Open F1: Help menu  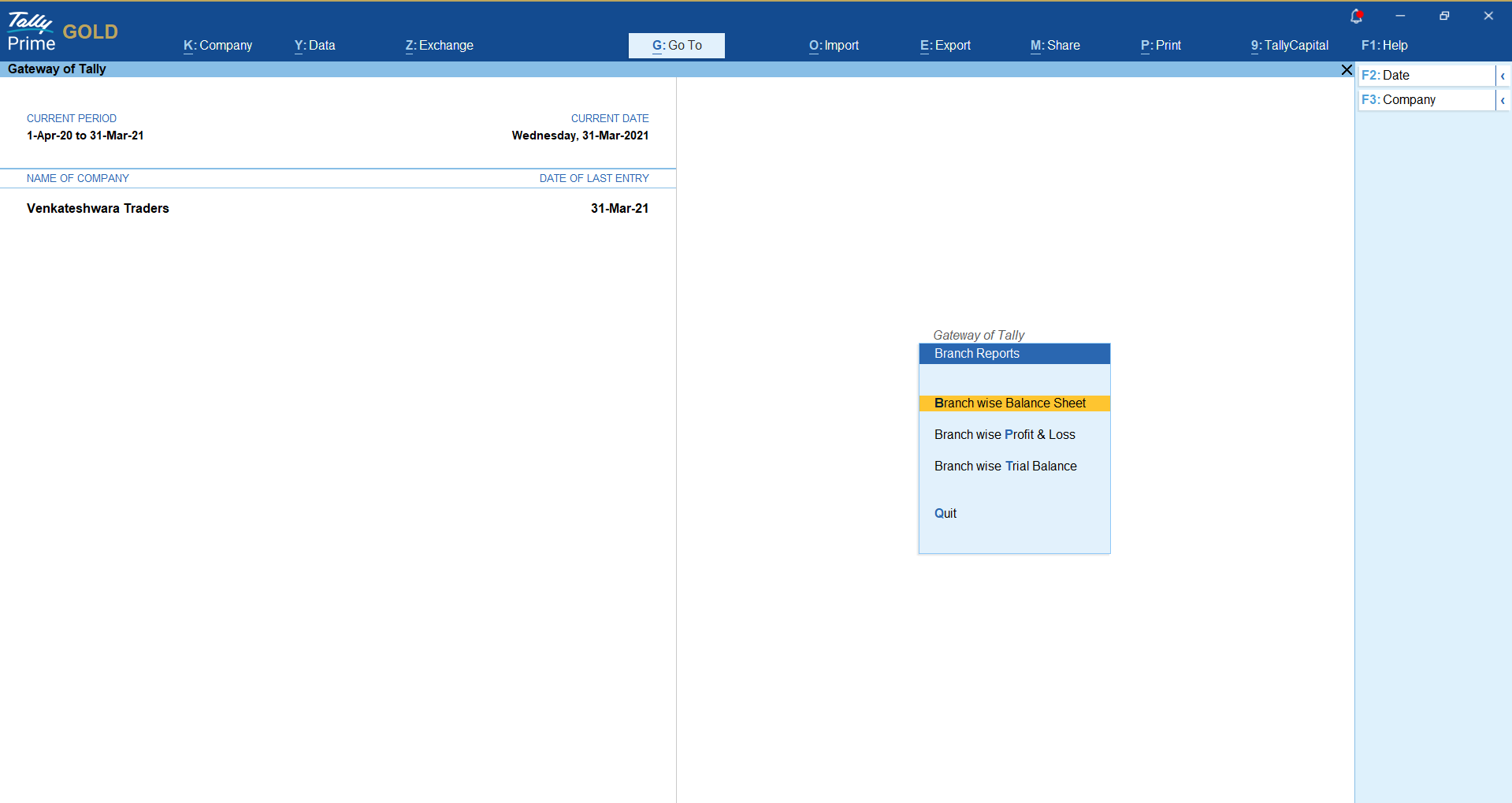pos(1384,46)
